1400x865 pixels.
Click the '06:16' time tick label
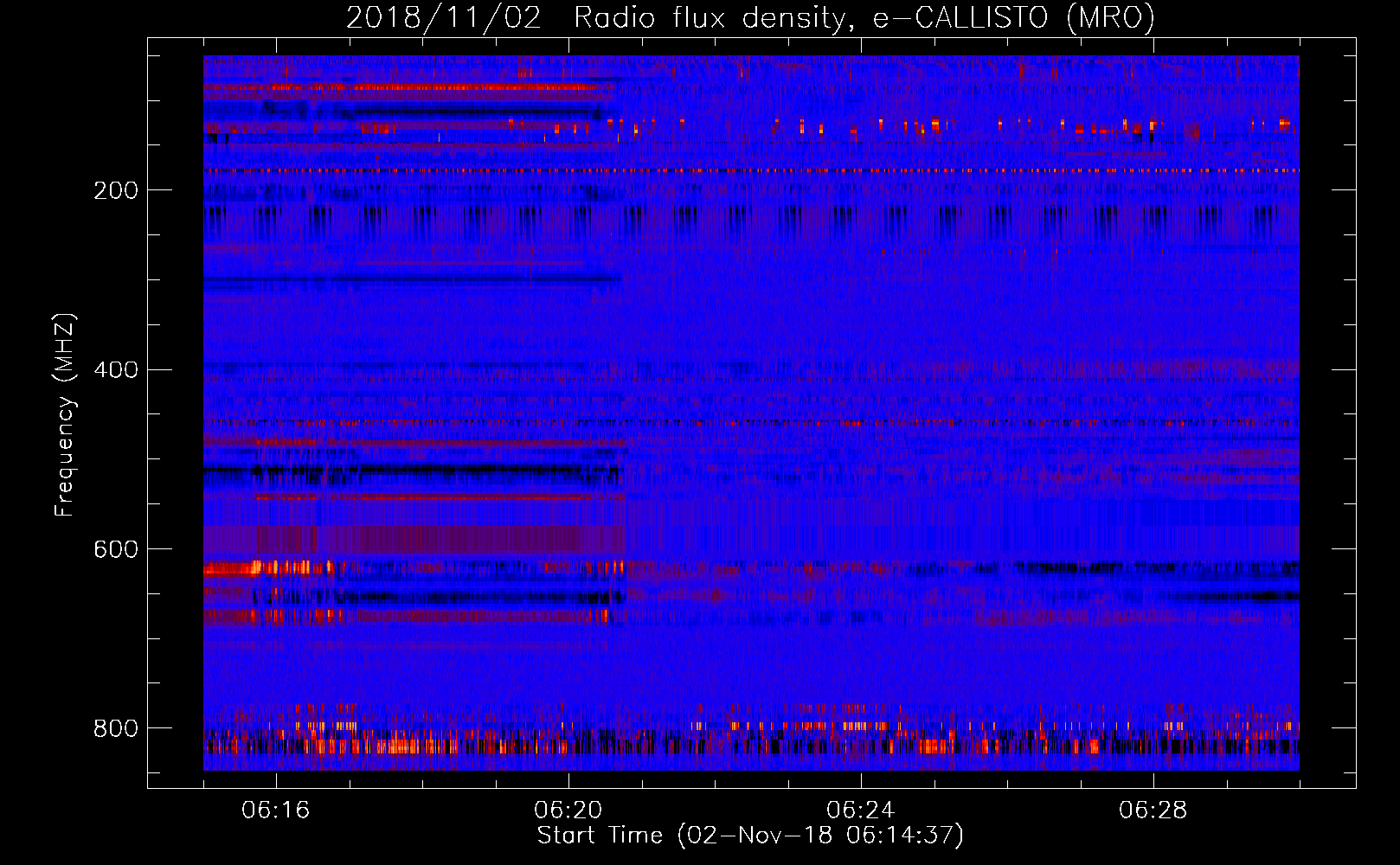(x=276, y=811)
